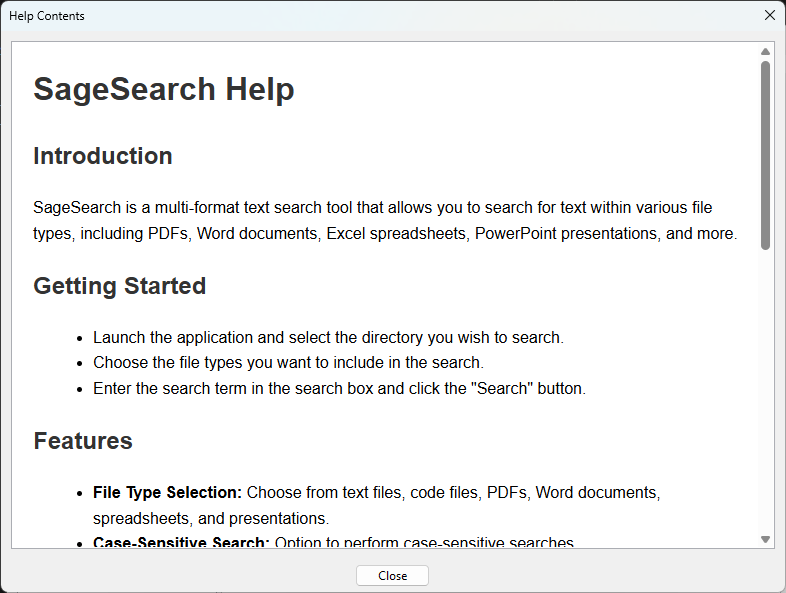This screenshot has height=593, width=786.
Task: Click the 'Enter the search term' bullet line
Action: click(x=339, y=389)
